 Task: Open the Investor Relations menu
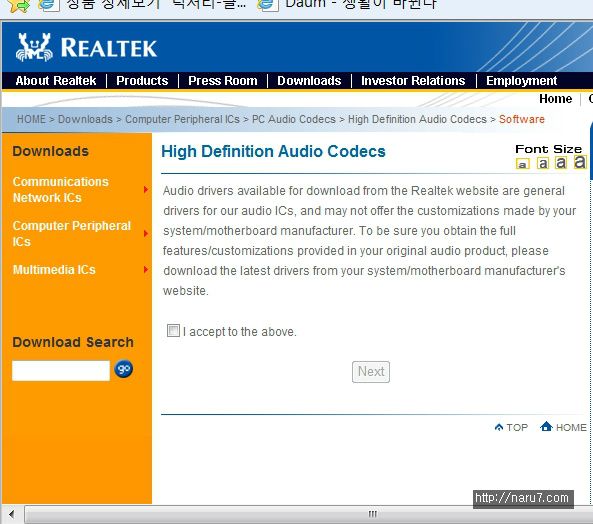pyautogui.click(x=413, y=81)
